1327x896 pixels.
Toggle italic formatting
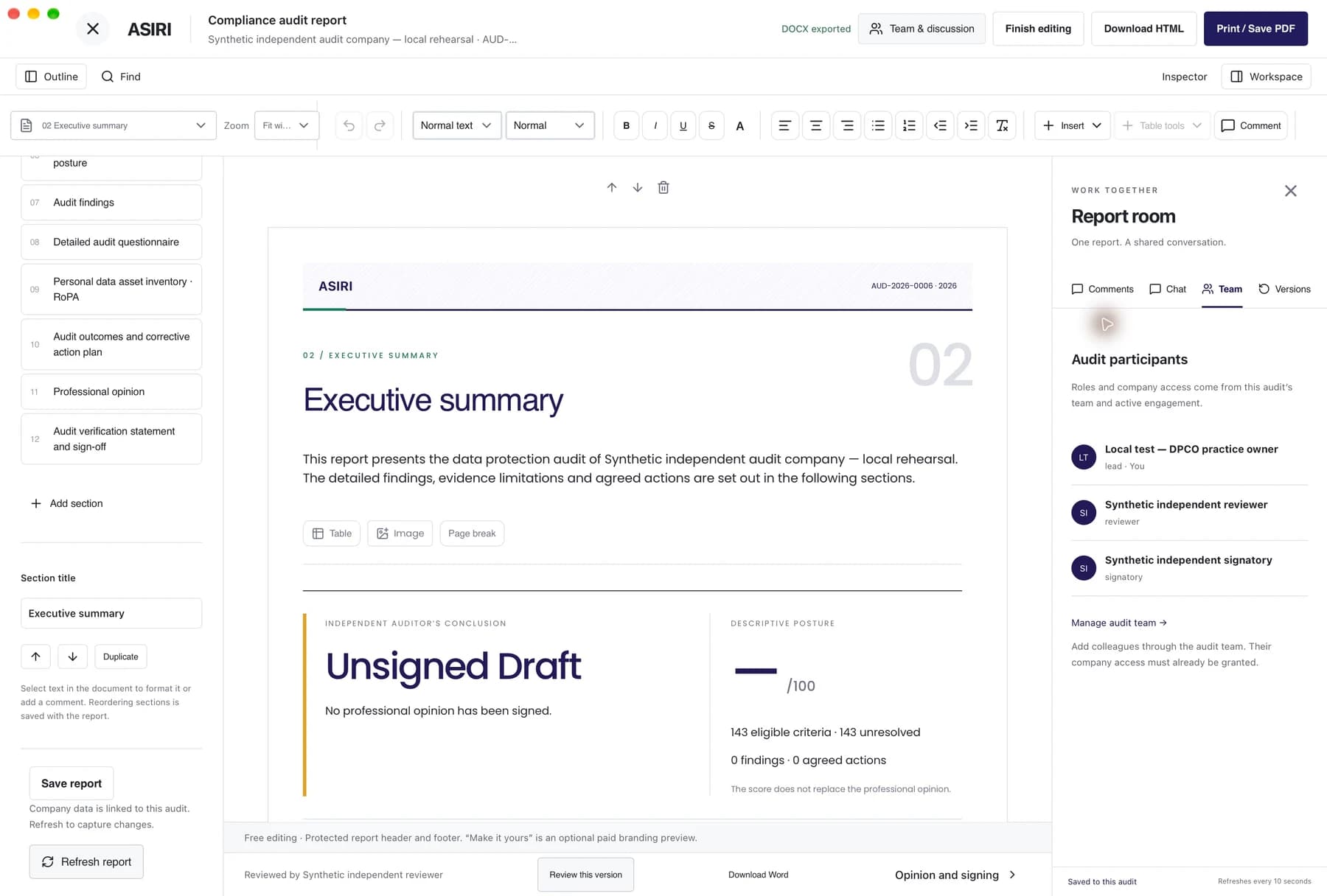point(655,125)
